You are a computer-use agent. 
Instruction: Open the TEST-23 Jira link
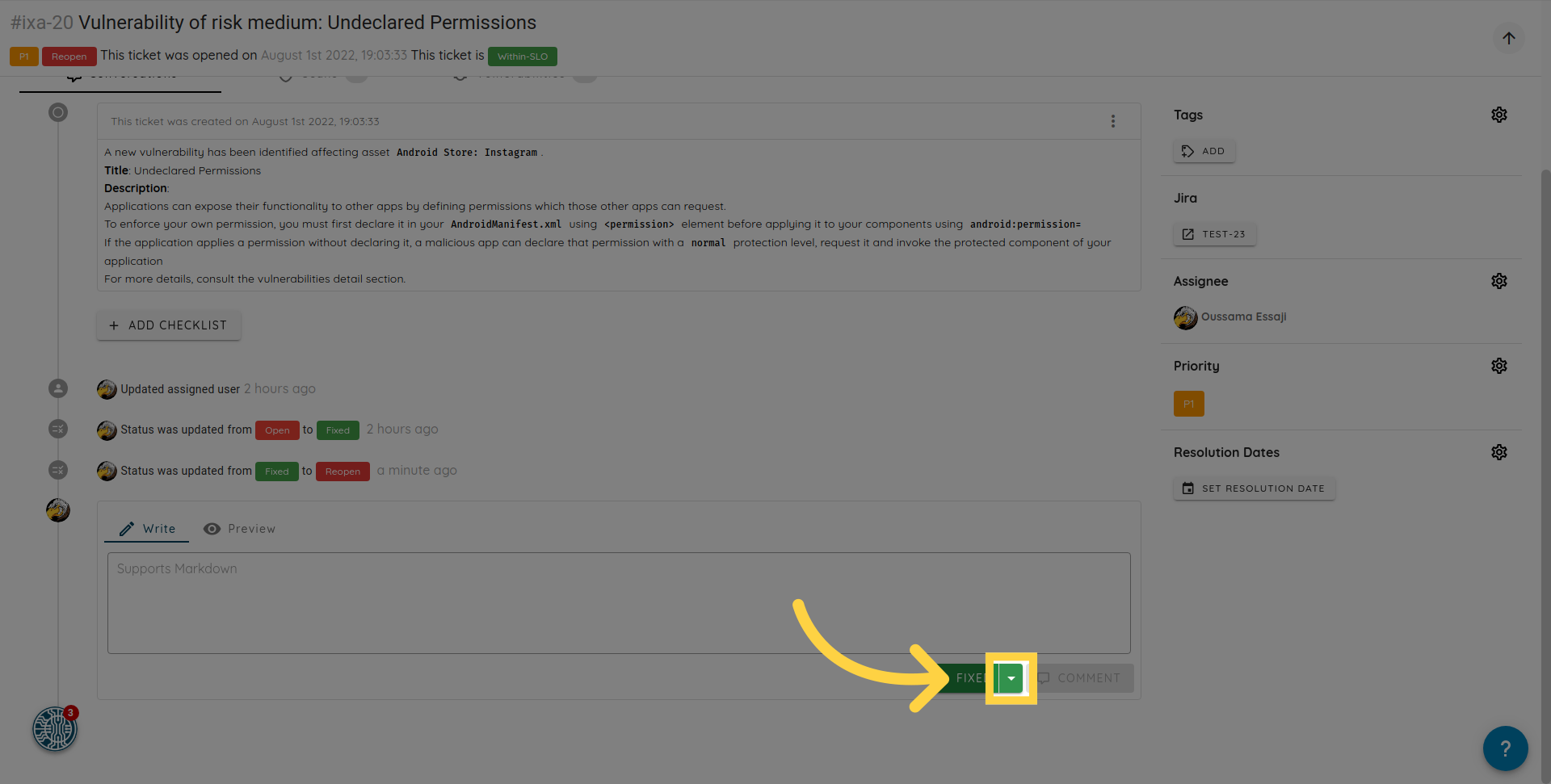point(1214,234)
